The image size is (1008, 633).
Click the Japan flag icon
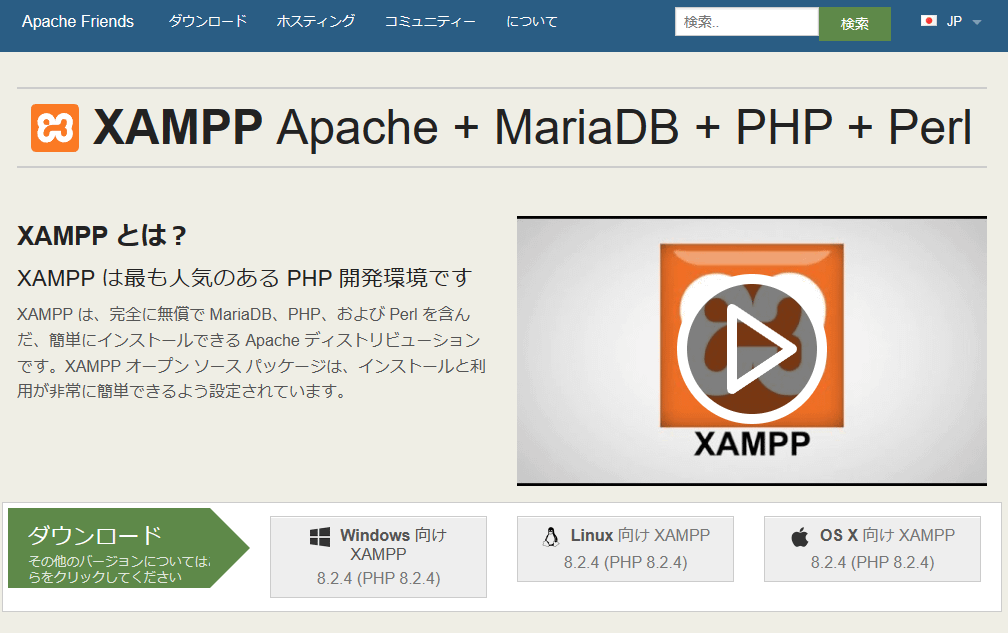coord(928,21)
